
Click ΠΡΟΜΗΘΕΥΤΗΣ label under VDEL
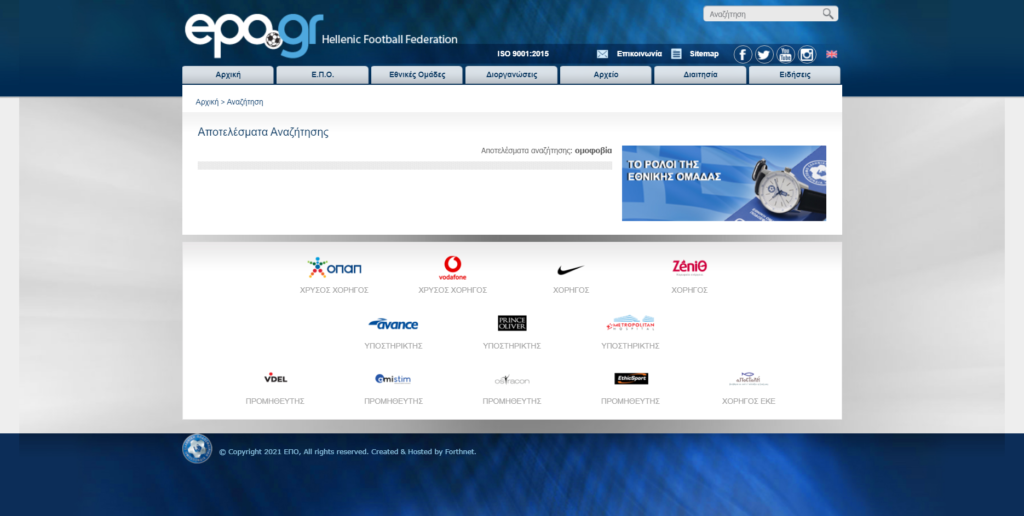click(x=275, y=401)
